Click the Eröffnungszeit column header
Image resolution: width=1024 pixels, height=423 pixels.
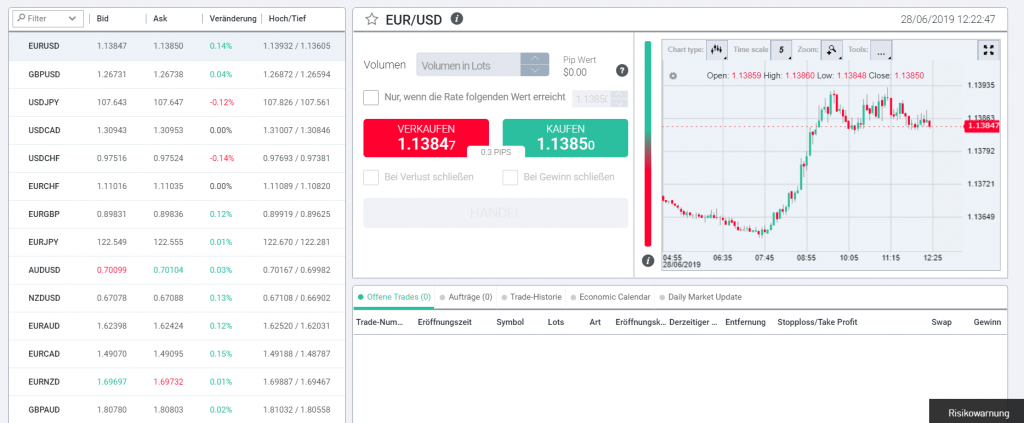(x=445, y=322)
